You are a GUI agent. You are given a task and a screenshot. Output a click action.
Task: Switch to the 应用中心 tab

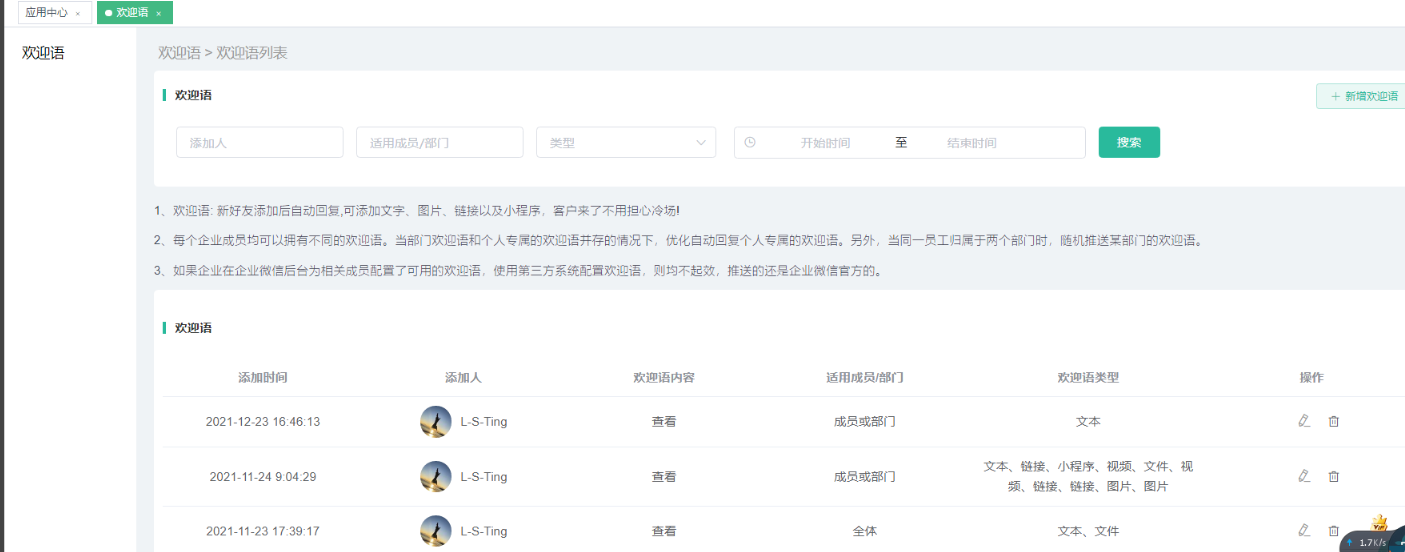coord(46,13)
